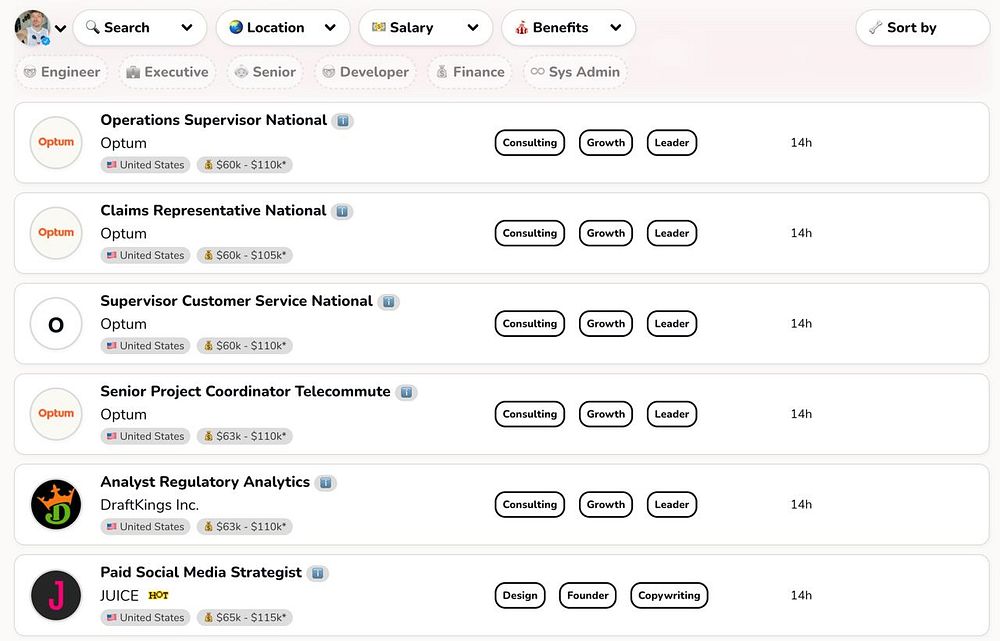Viewport: 1000px width, 641px height.
Task: Click the Copywriting tag on JUICE job
Action: [669, 596]
